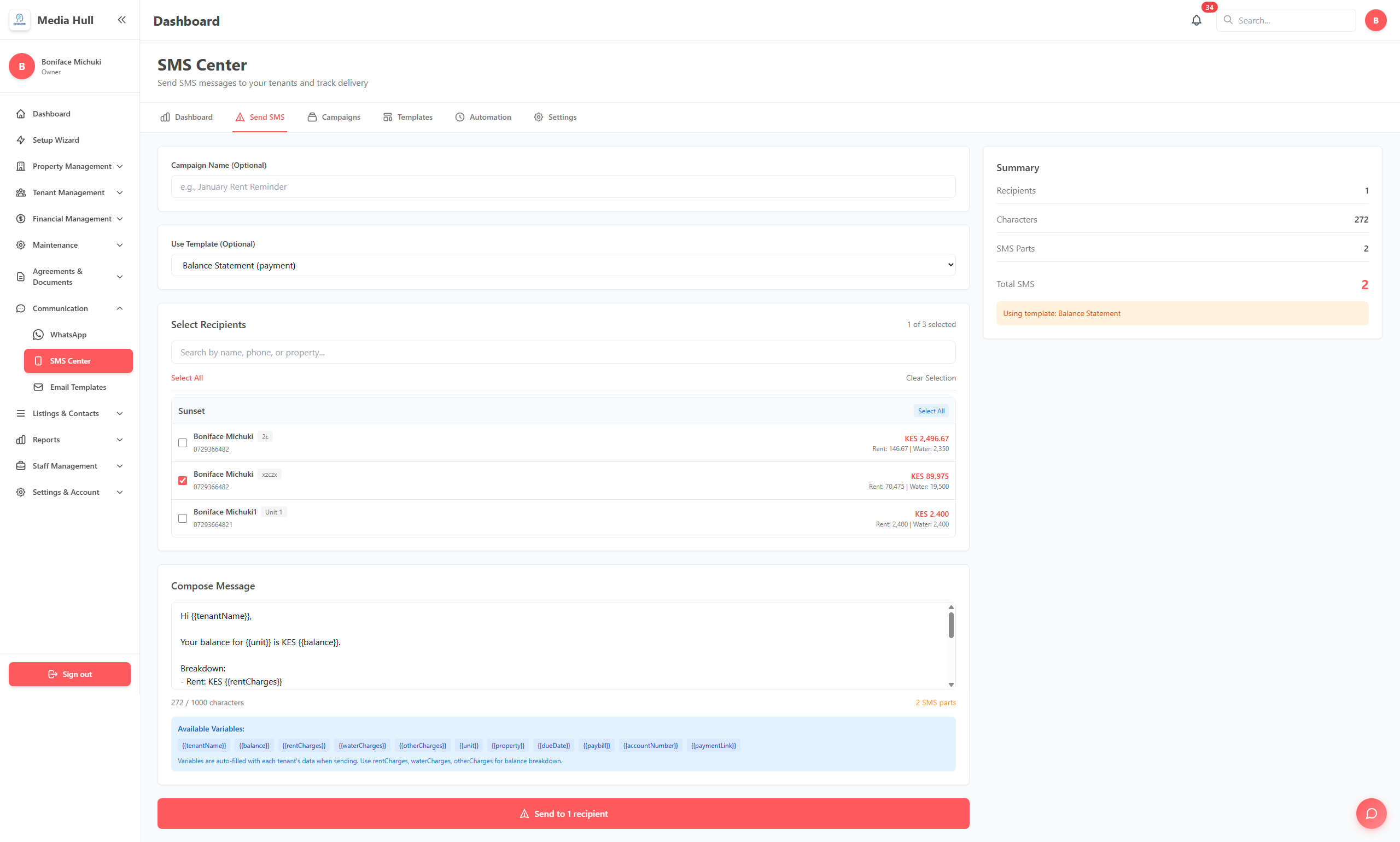1400x842 pixels.
Task: Click the compose message scrollbar thumb
Action: 950,625
